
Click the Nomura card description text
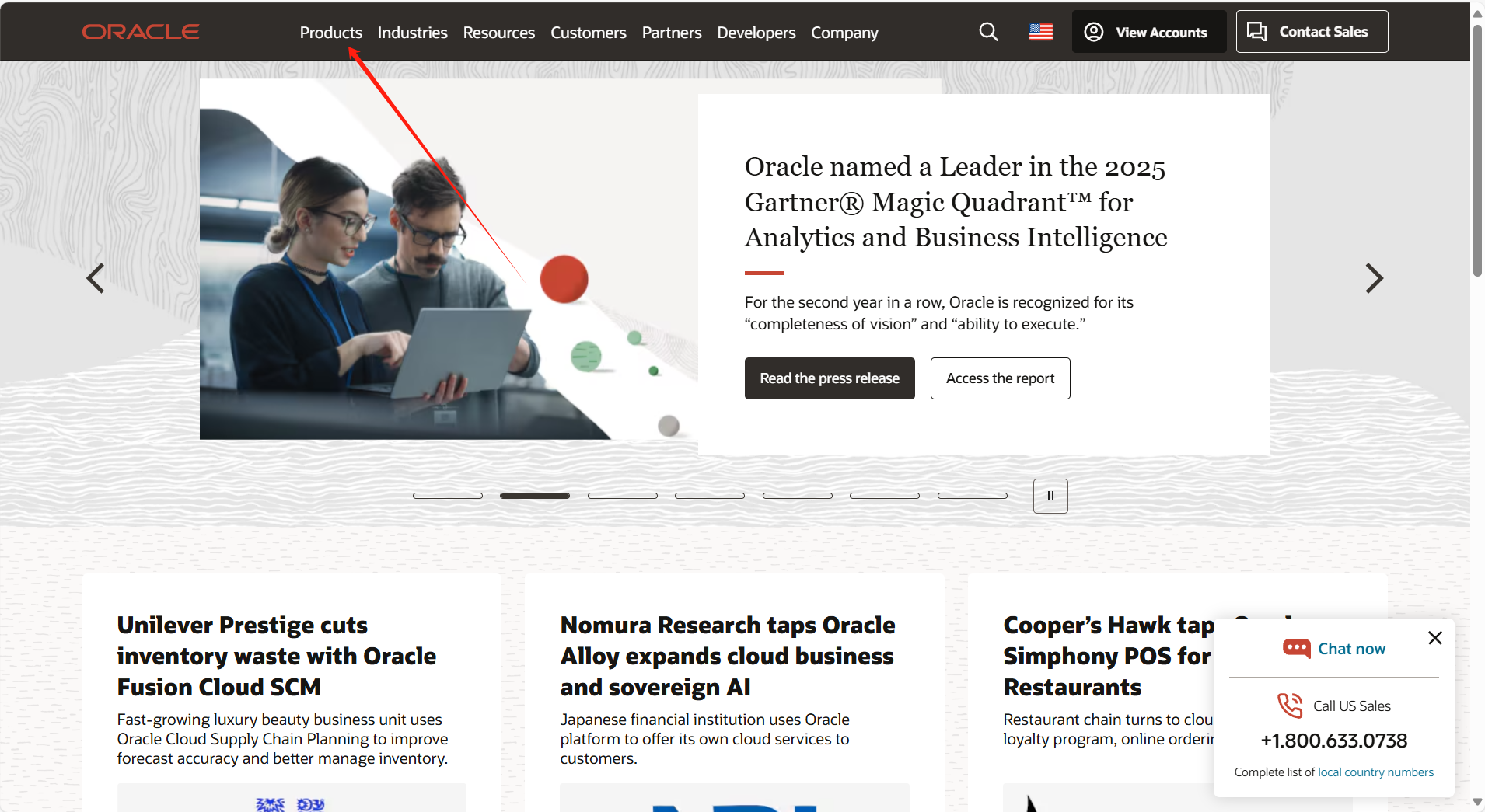point(705,739)
